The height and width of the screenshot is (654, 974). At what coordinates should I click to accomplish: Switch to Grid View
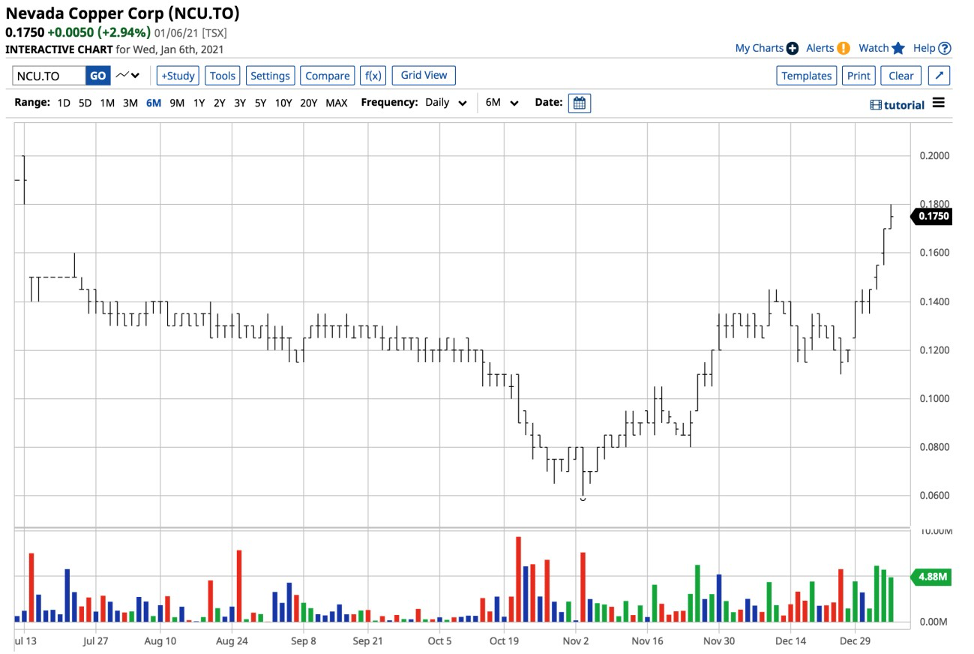424,75
